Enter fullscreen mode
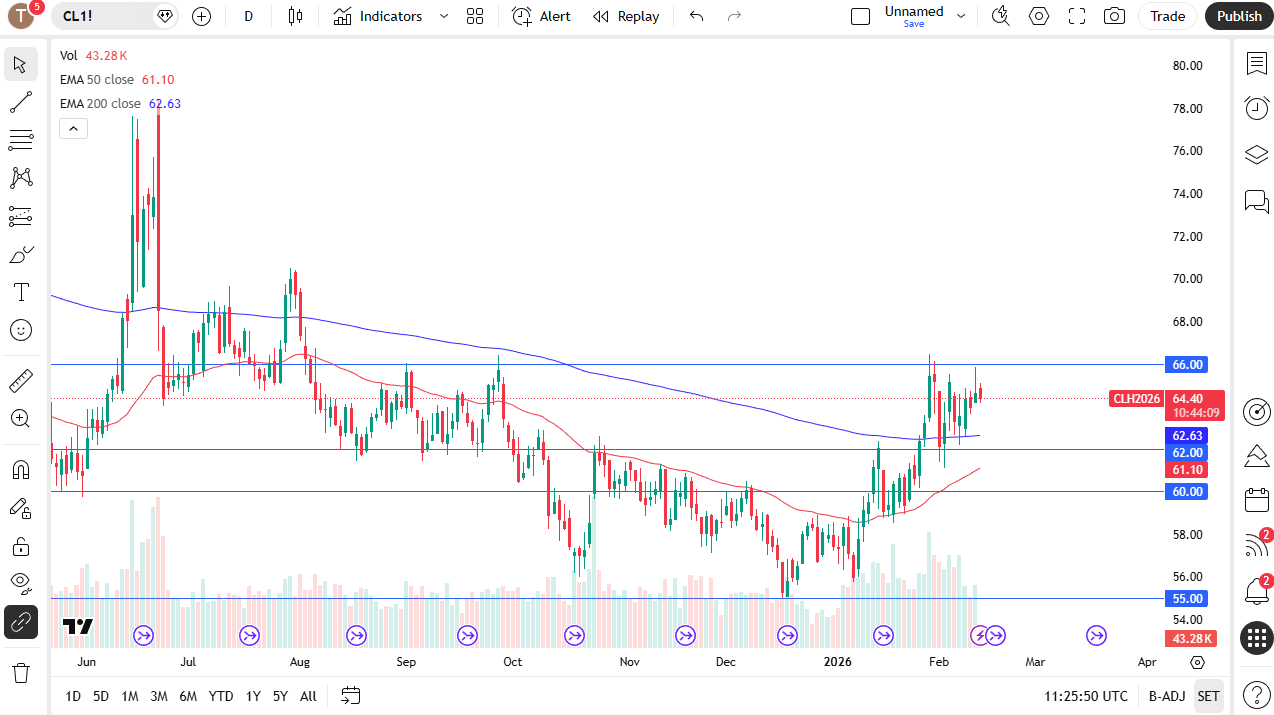 (x=1077, y=16)
